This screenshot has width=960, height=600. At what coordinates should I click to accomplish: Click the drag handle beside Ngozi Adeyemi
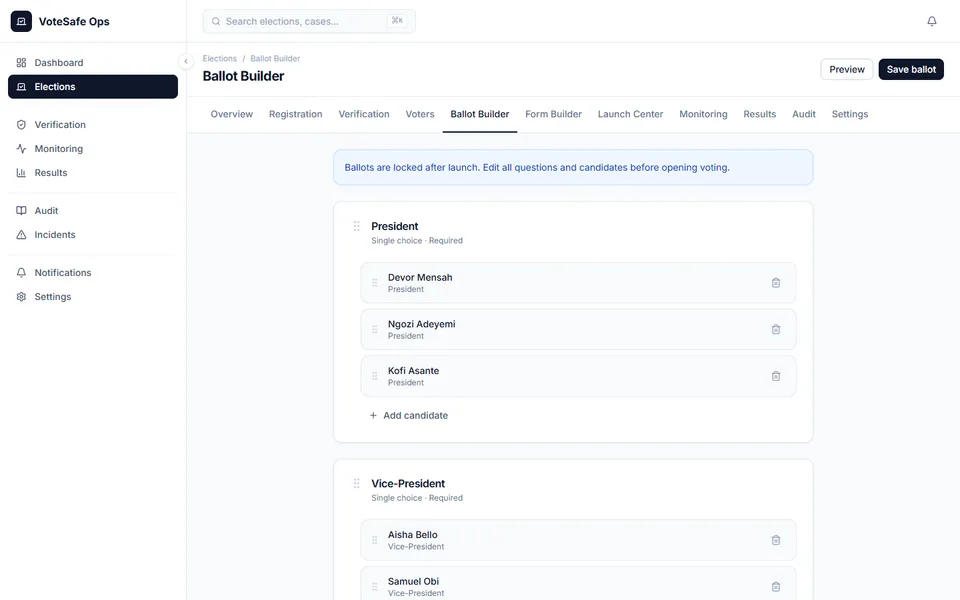(x=375, y=329)
